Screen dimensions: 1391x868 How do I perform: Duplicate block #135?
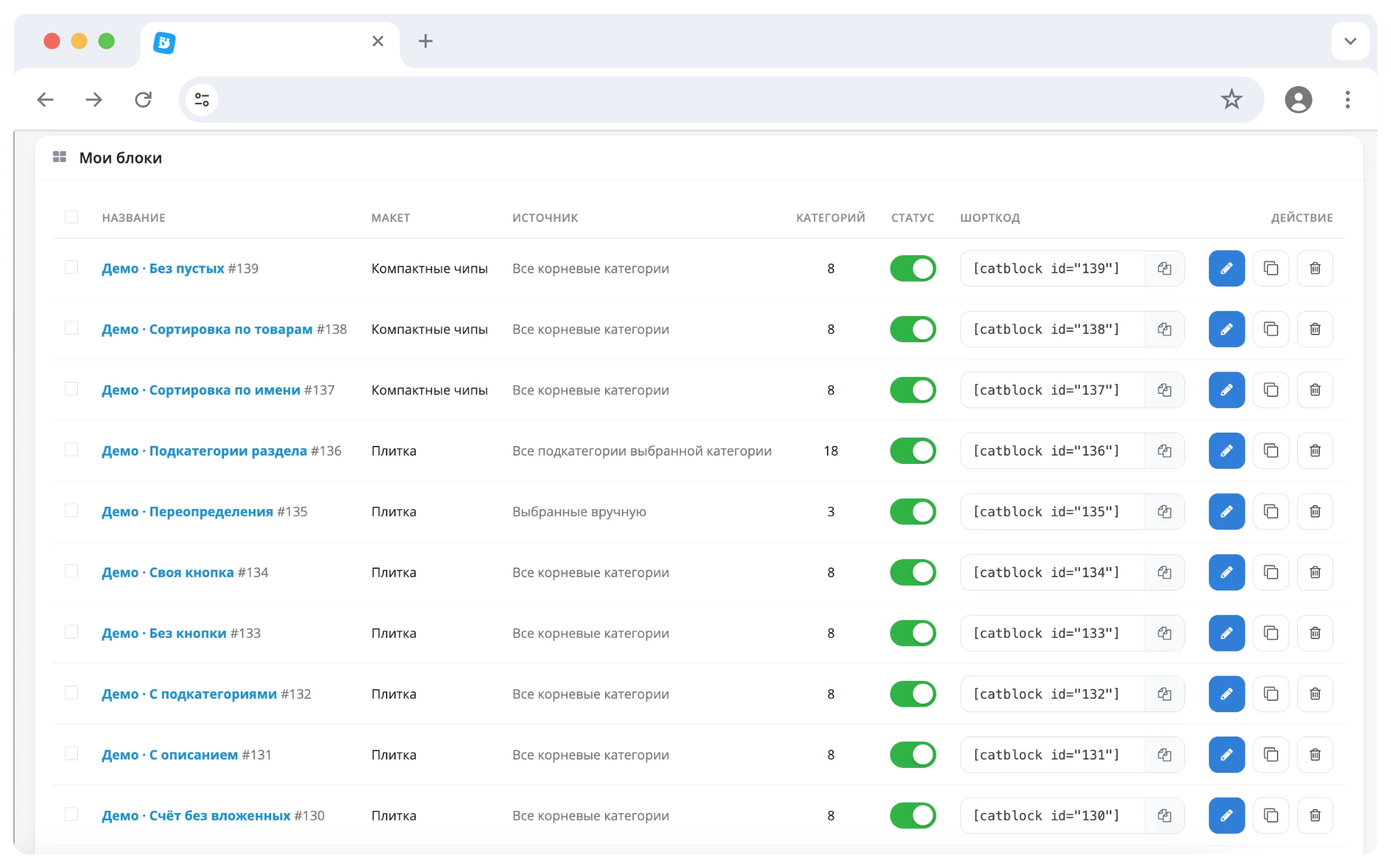click(x=1271, y=512)
